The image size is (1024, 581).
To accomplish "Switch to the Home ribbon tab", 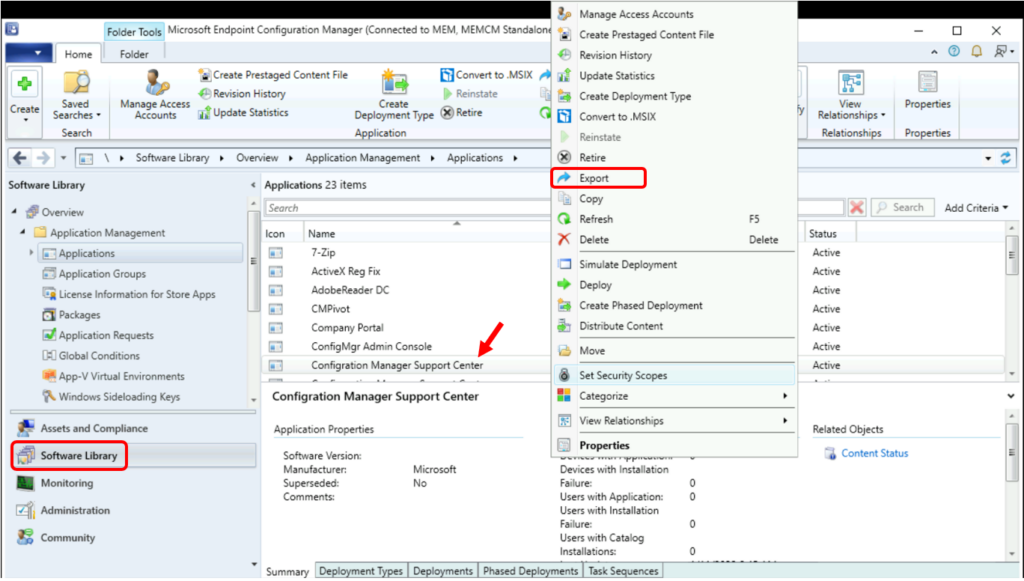I will click(x=78, y=54).
